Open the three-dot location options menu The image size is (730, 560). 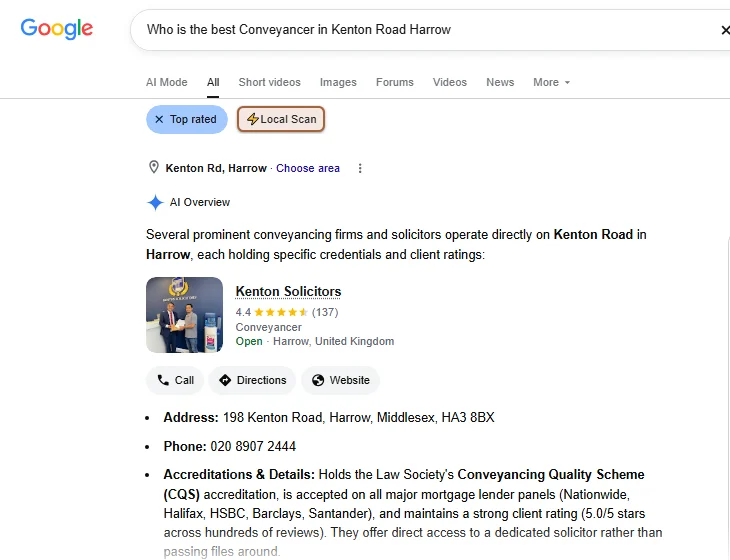click(360, 168)
